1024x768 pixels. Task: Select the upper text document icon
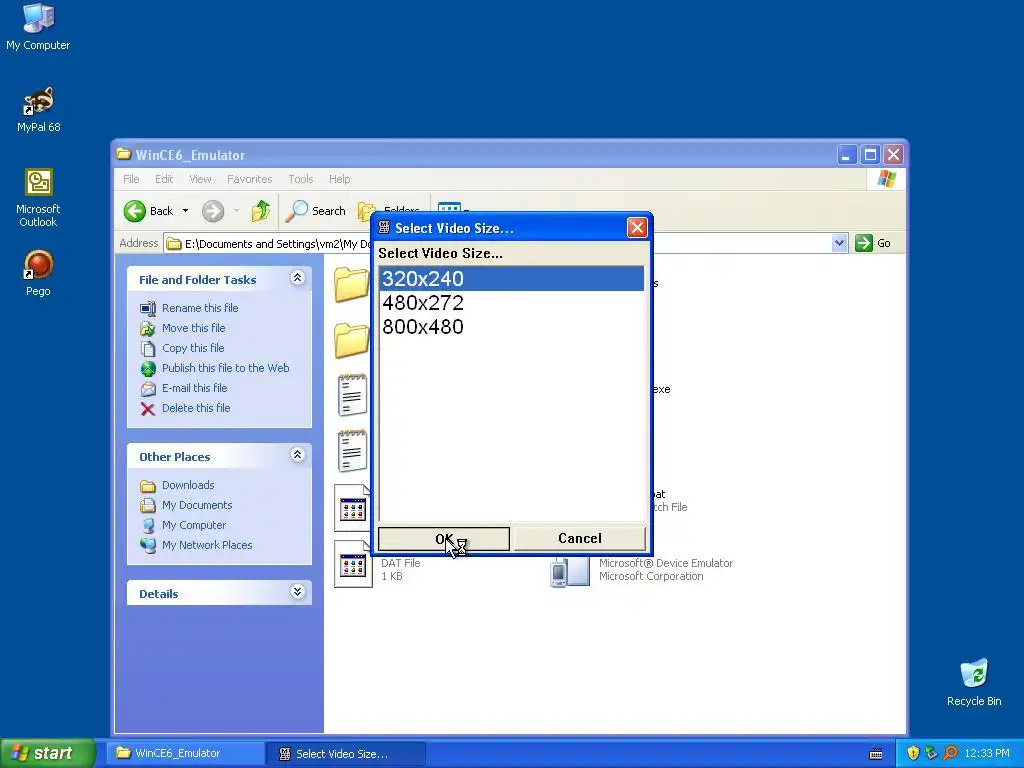pos(353,394)
